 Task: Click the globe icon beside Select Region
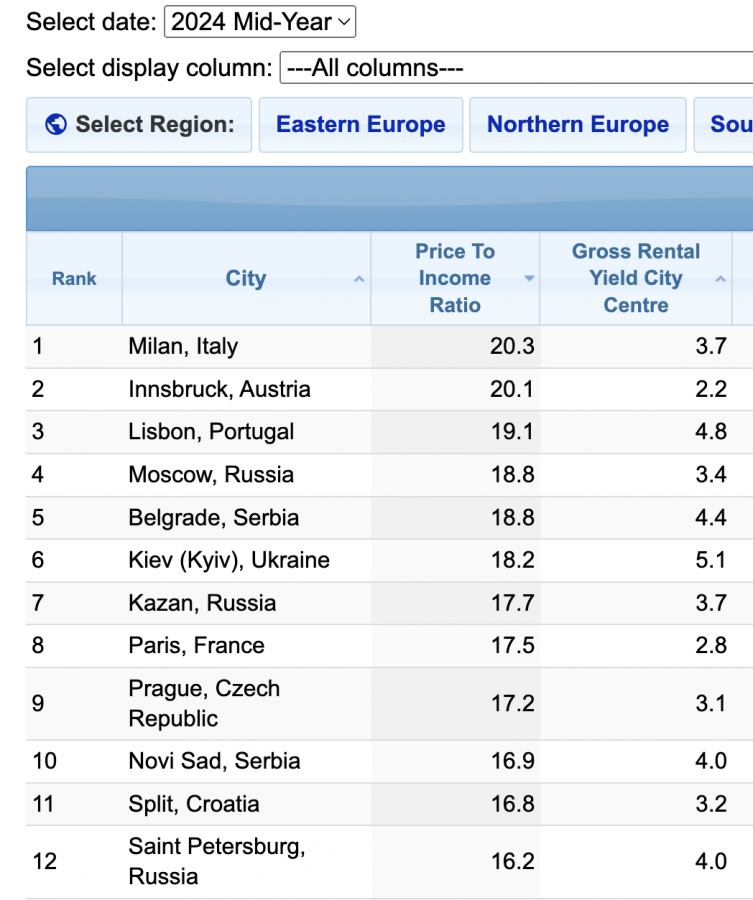click(x=57, y=125)
